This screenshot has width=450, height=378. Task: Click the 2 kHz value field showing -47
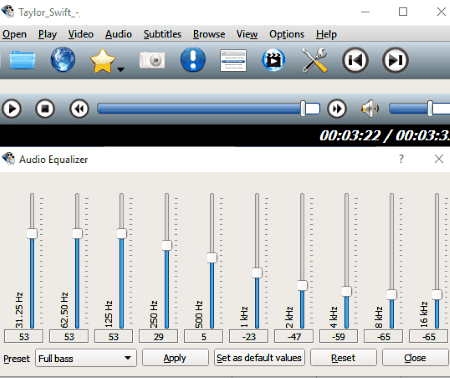pos(294,336)
